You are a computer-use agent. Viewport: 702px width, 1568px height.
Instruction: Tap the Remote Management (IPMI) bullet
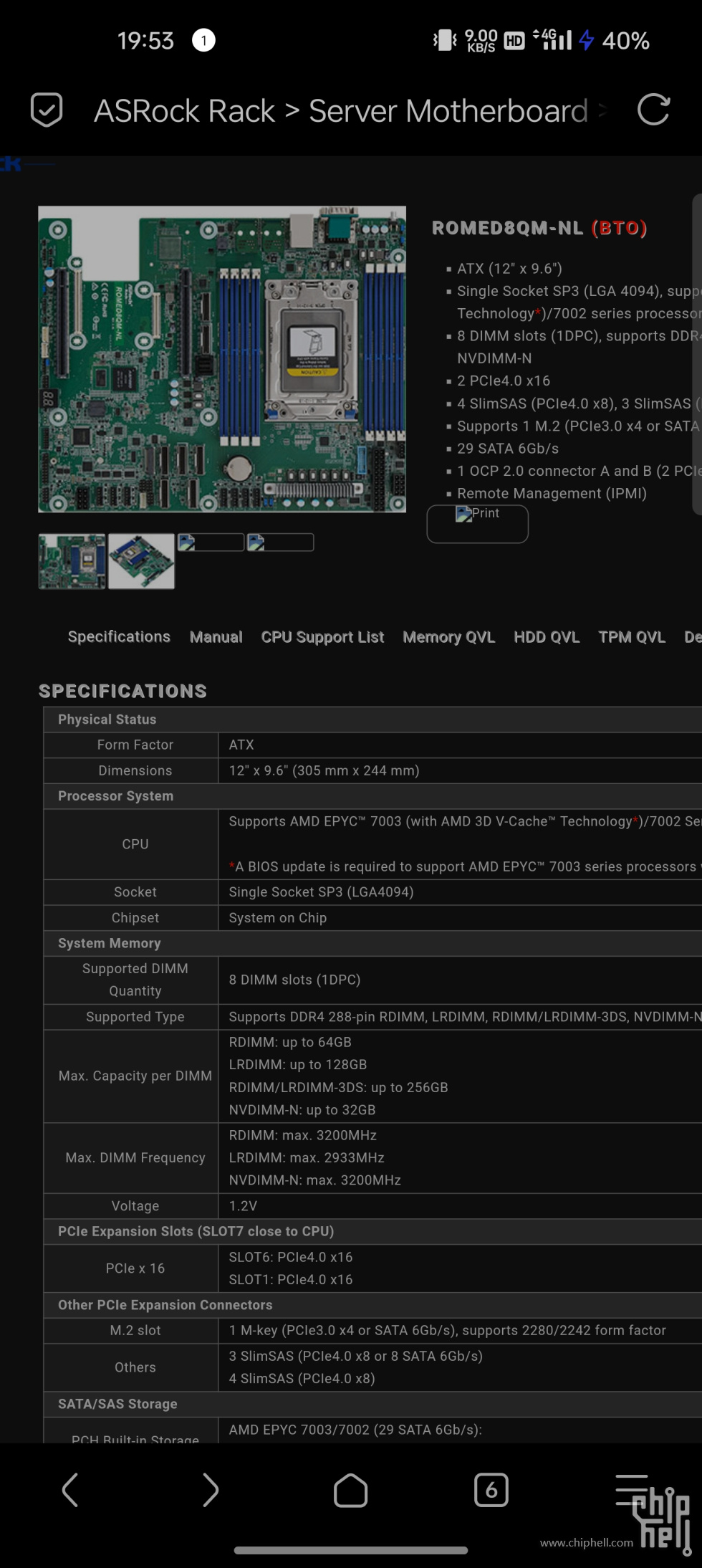(552, 493)
